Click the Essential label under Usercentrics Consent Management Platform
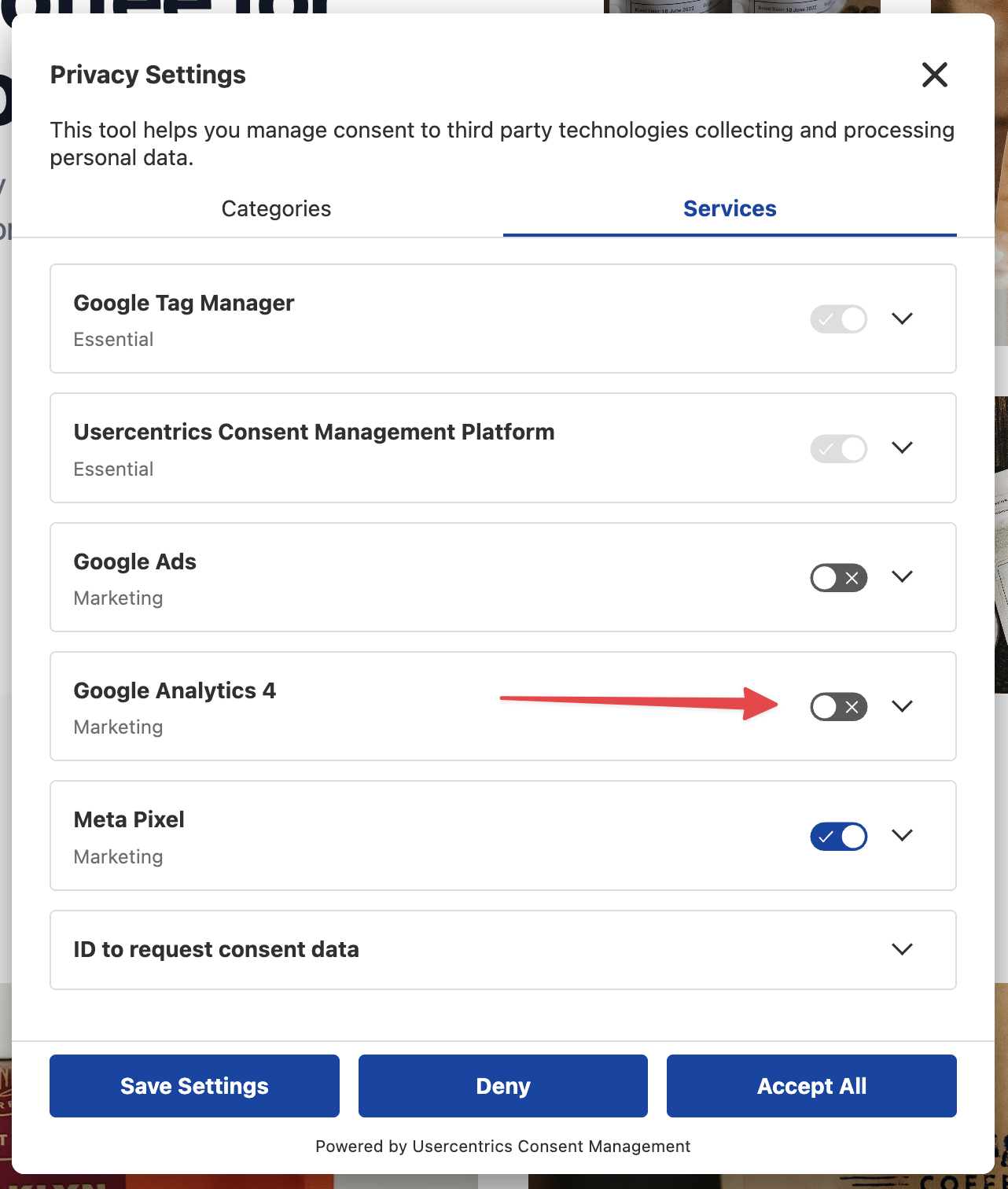This screenshot has width=1008, height=1189. (113, 469)
